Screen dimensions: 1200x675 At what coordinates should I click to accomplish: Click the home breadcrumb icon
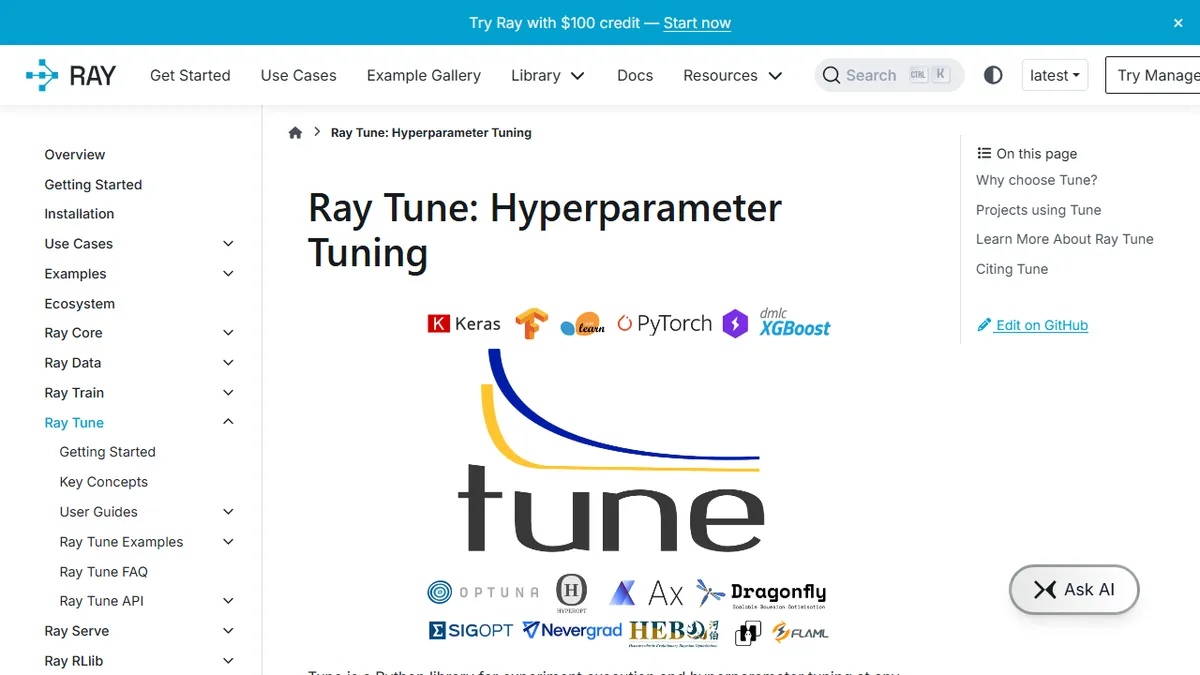[x=295, y=132]
